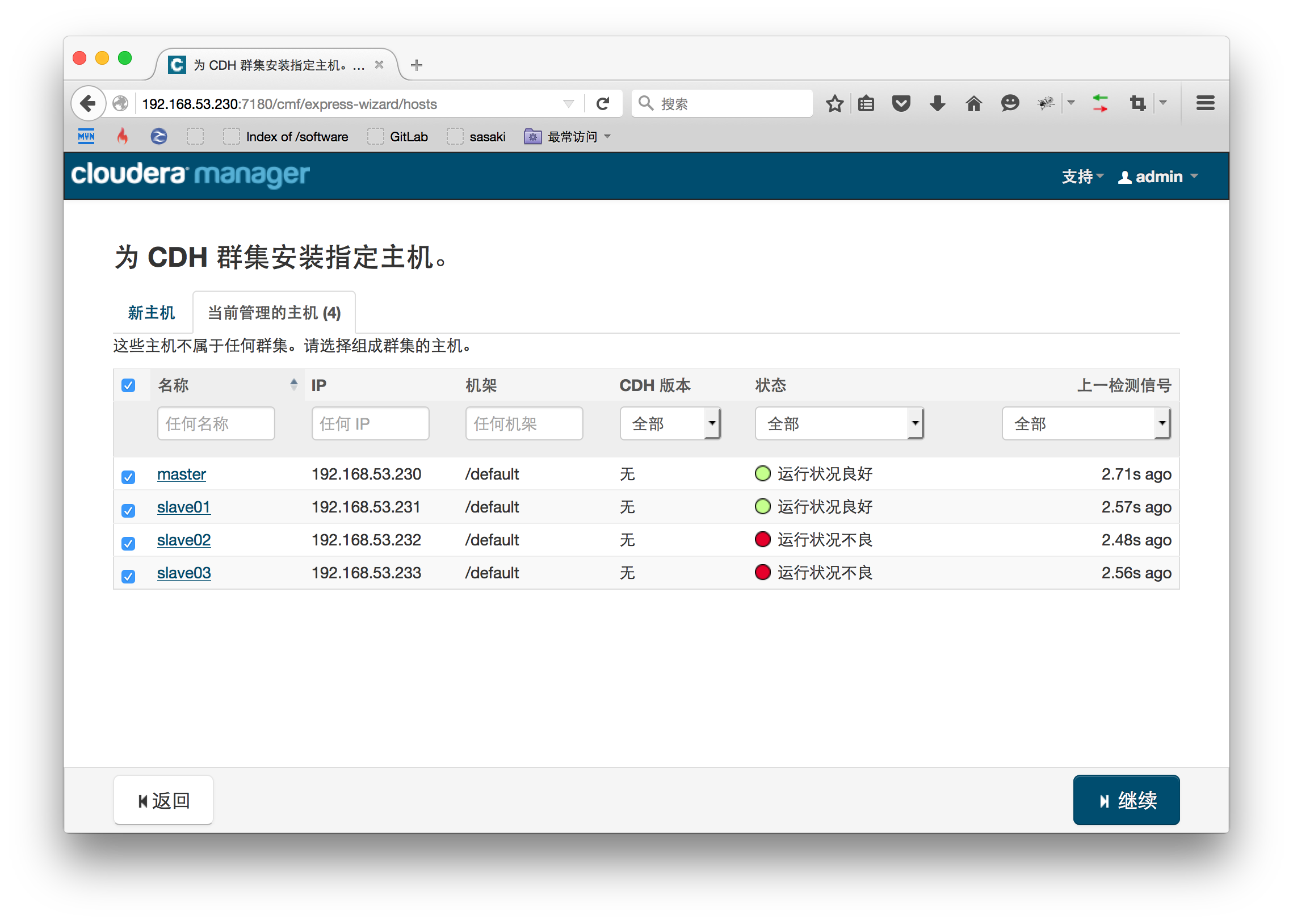Open the downloads arrow icon

pyautogui.click(x=937, y=103)
